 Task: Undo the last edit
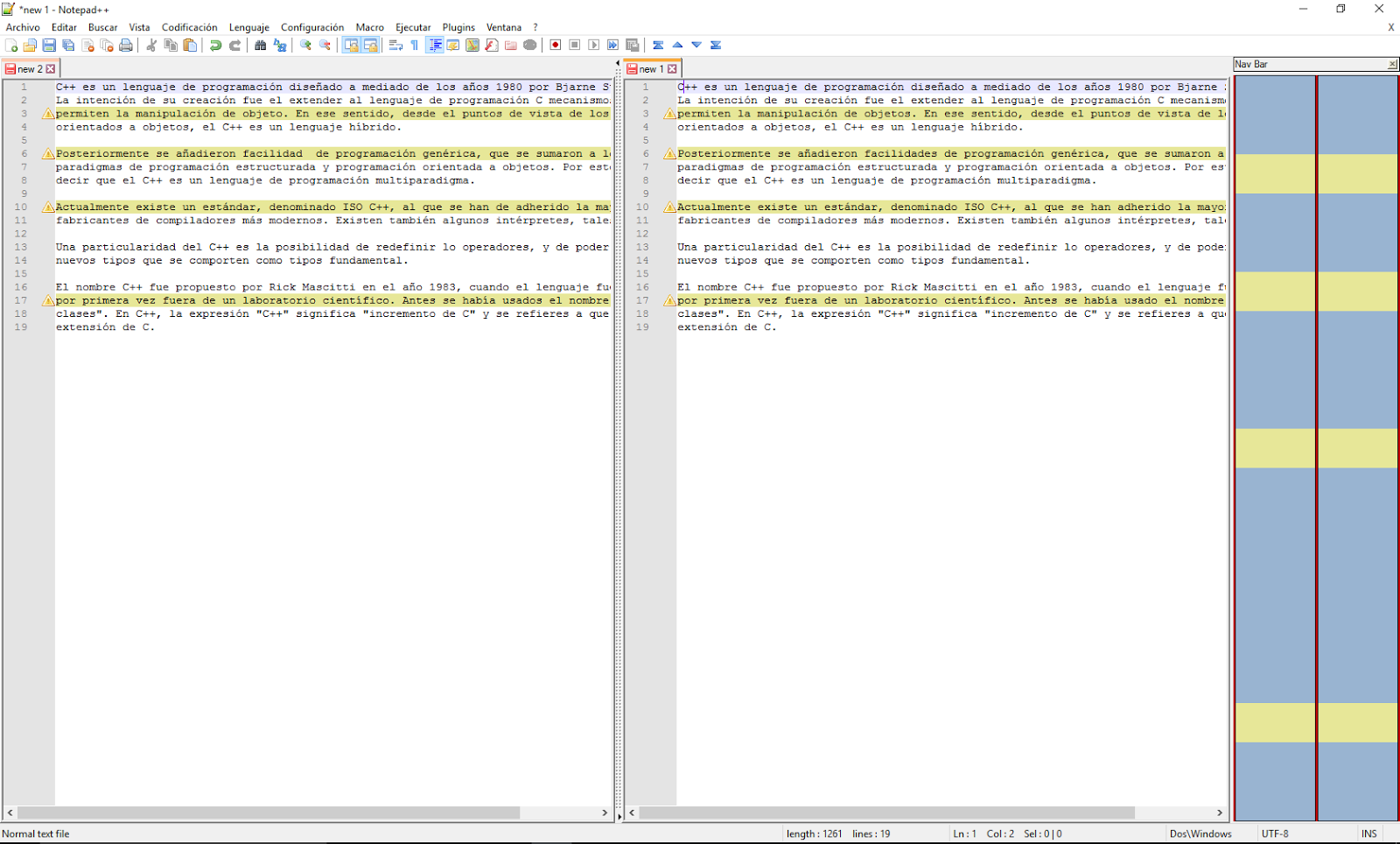tap(215, 45)
